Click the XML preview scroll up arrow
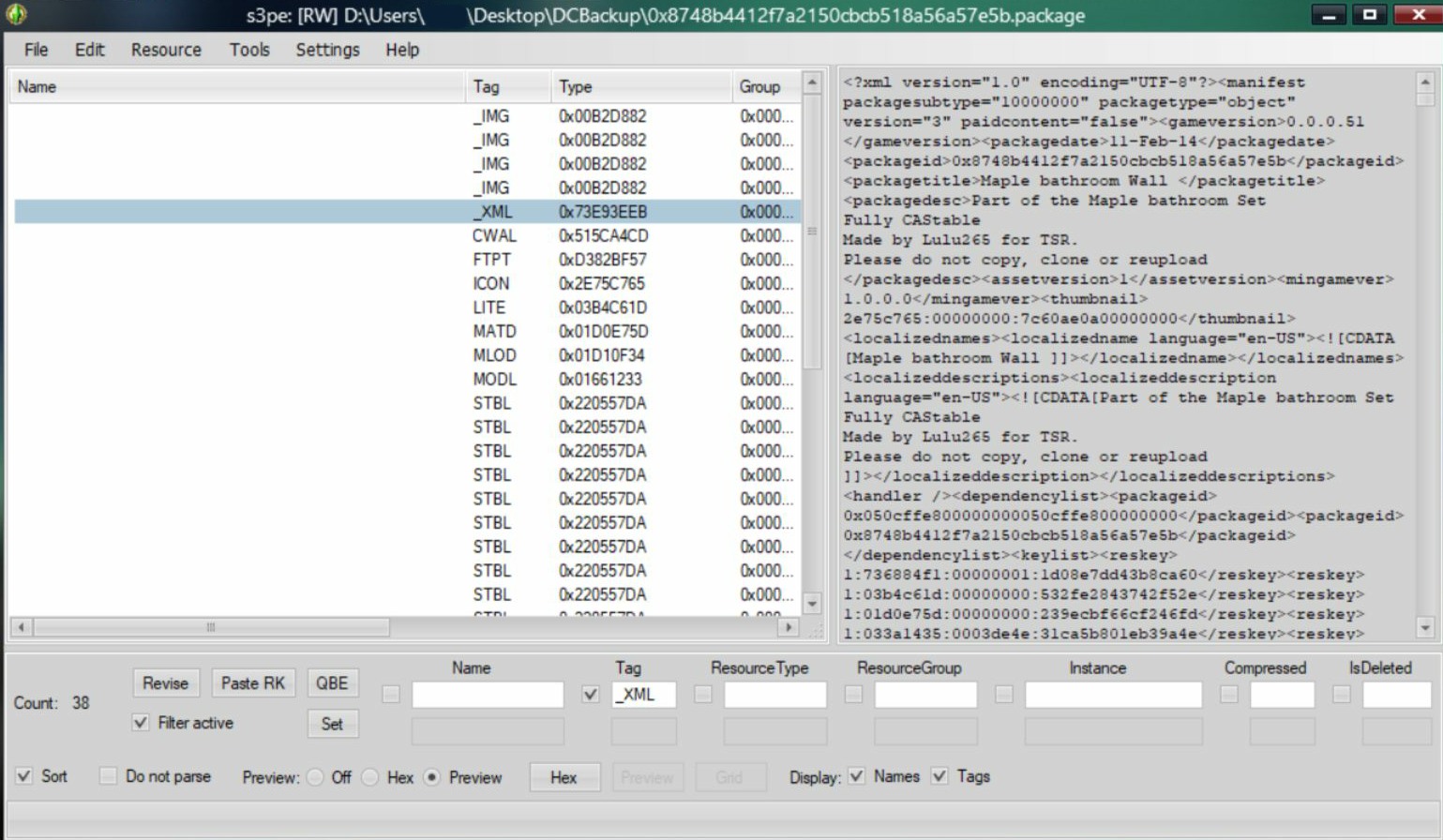1443x840 pixels. click(1425, 82)
